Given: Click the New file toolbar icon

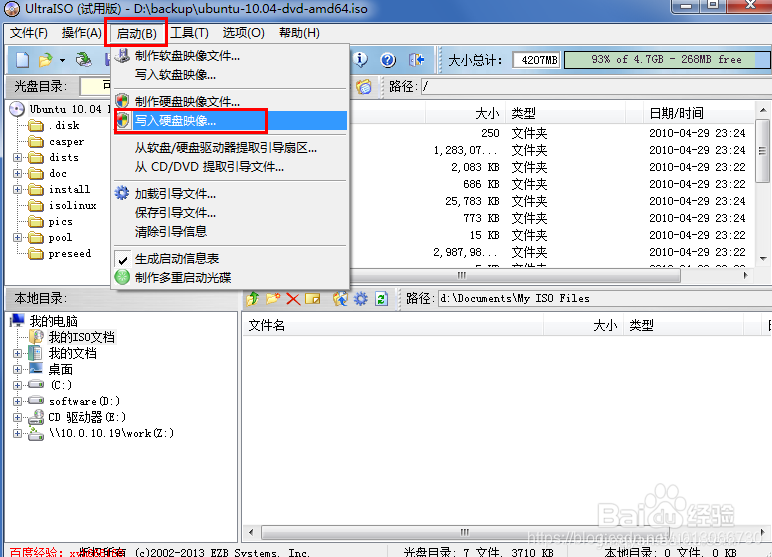Looking at the screenshot, I should pos(23,60).
